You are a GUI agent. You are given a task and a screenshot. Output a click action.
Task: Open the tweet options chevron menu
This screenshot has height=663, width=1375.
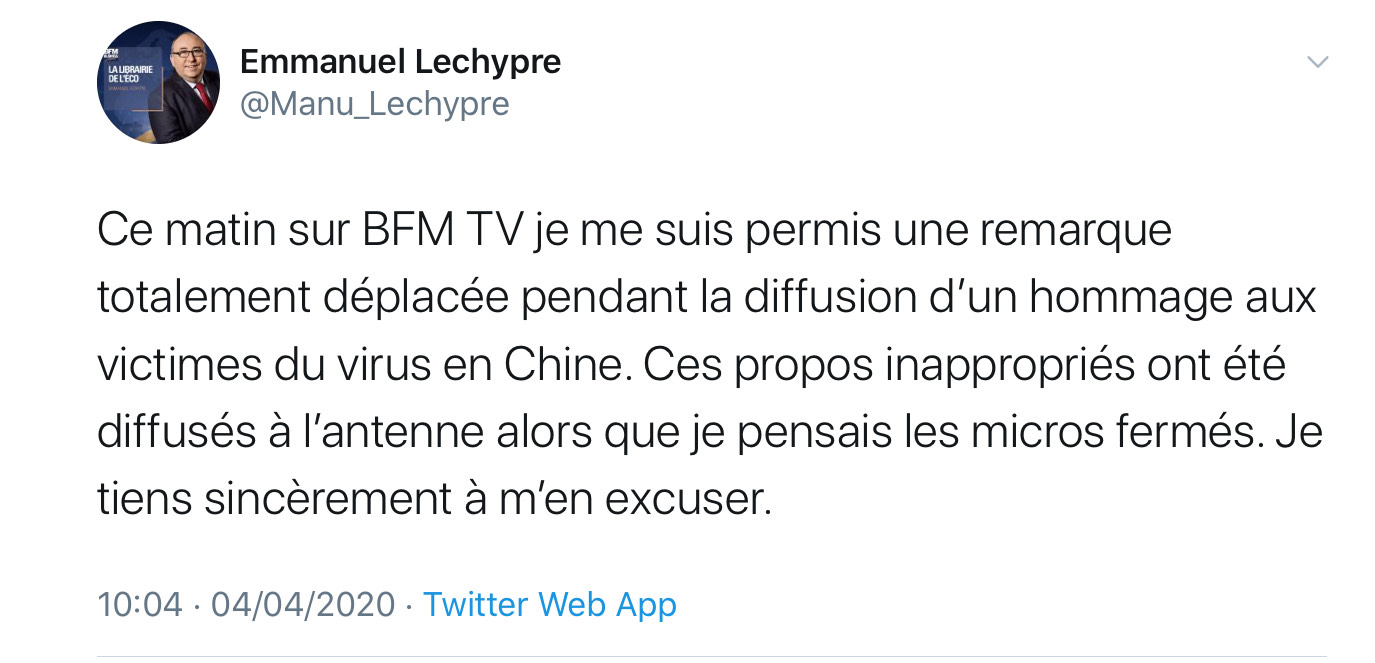(1318, 63)
